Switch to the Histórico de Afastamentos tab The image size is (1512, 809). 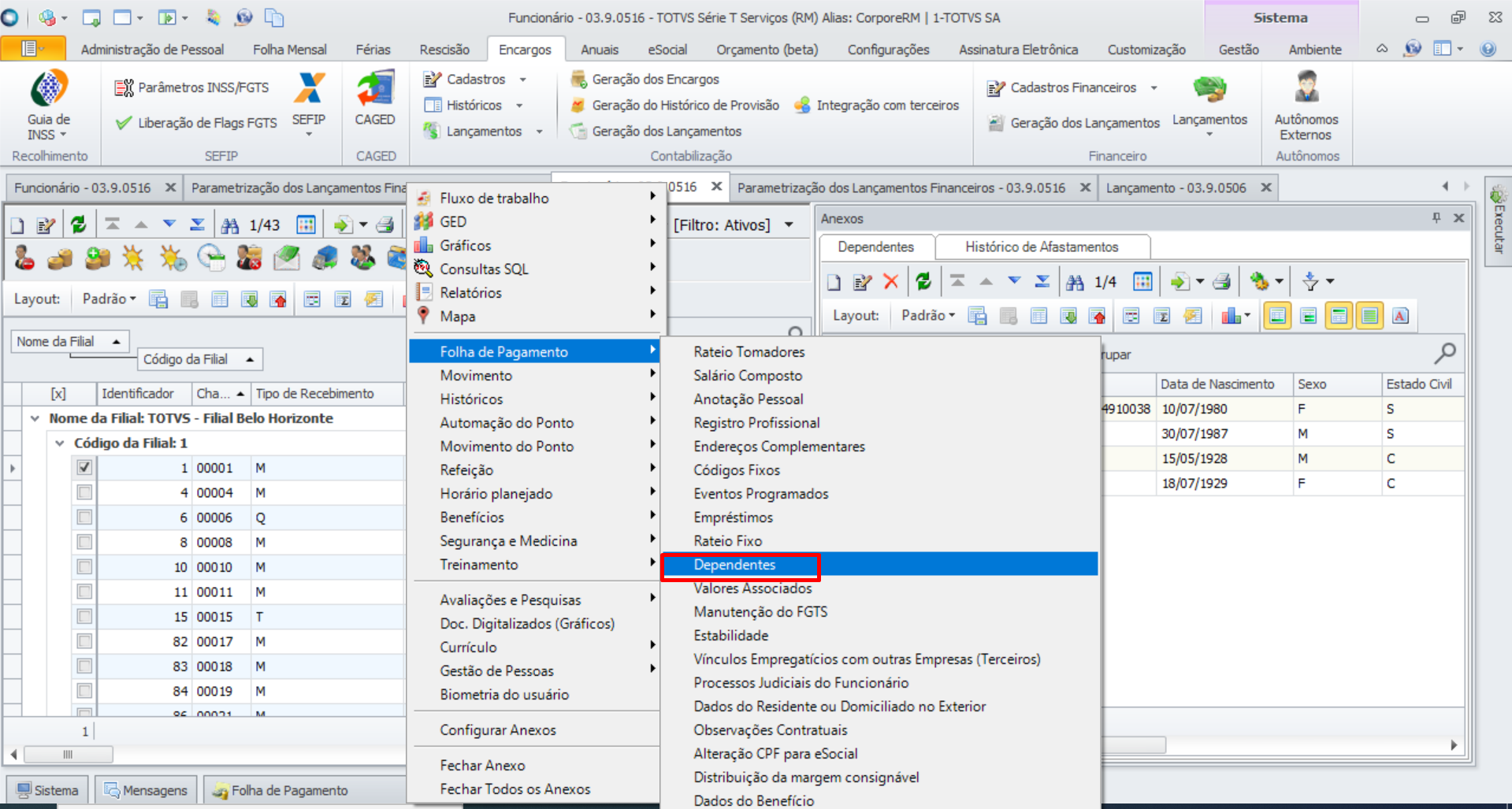[x=1042, y=247]
